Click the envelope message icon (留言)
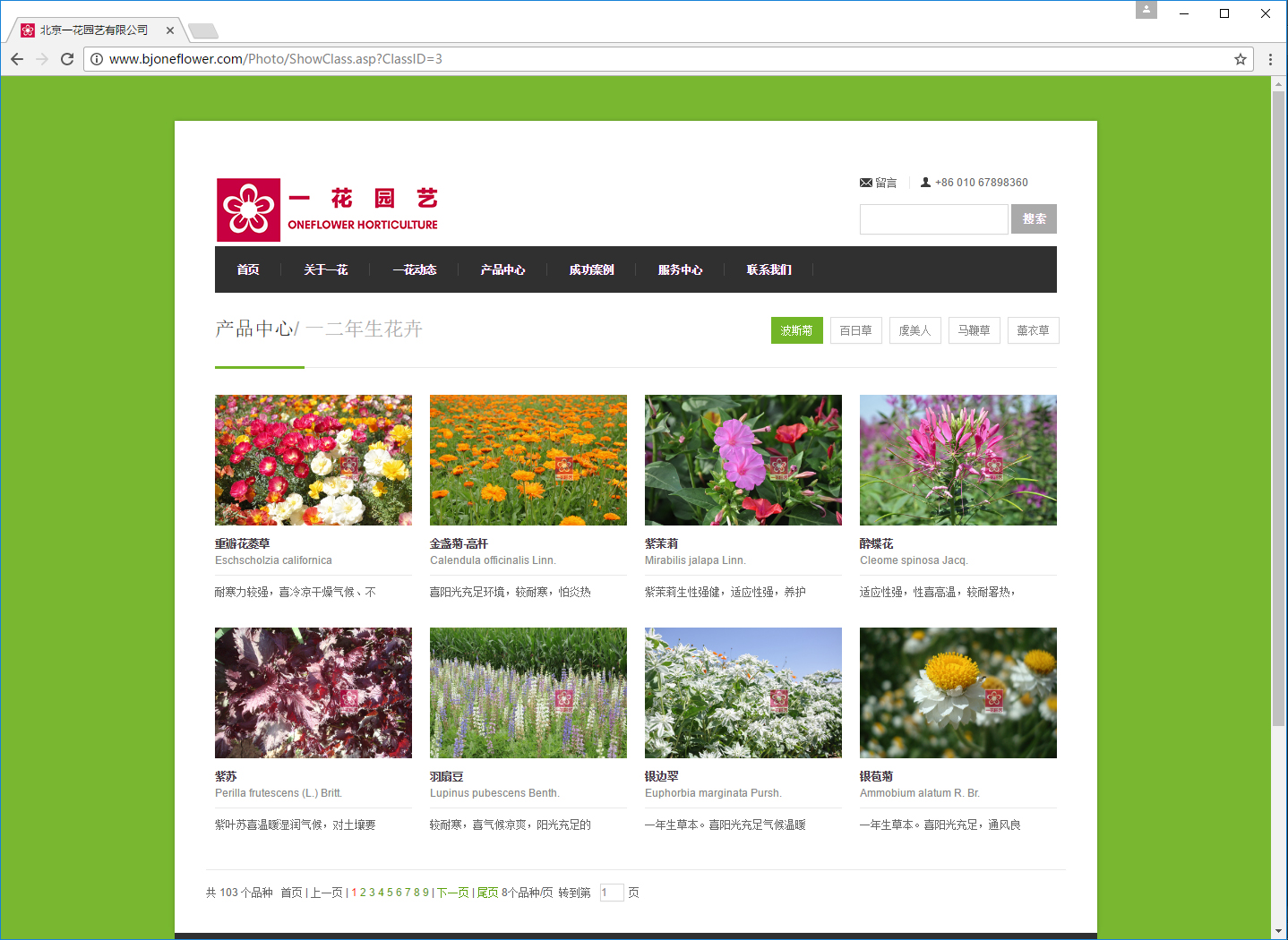Image resolution: width=1288 pixels, height=940 pixels. 866,183
